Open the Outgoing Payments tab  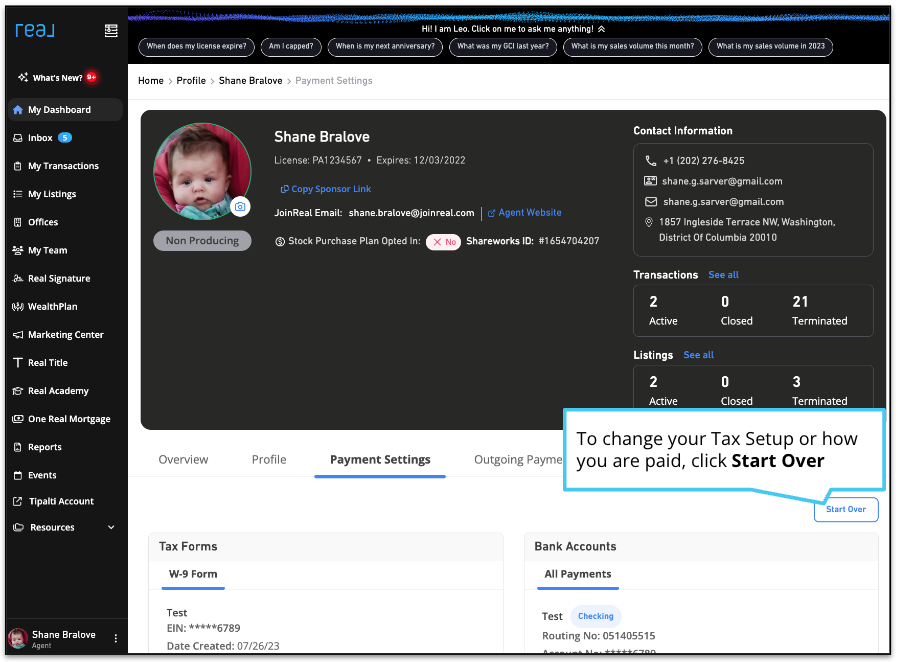518,459
